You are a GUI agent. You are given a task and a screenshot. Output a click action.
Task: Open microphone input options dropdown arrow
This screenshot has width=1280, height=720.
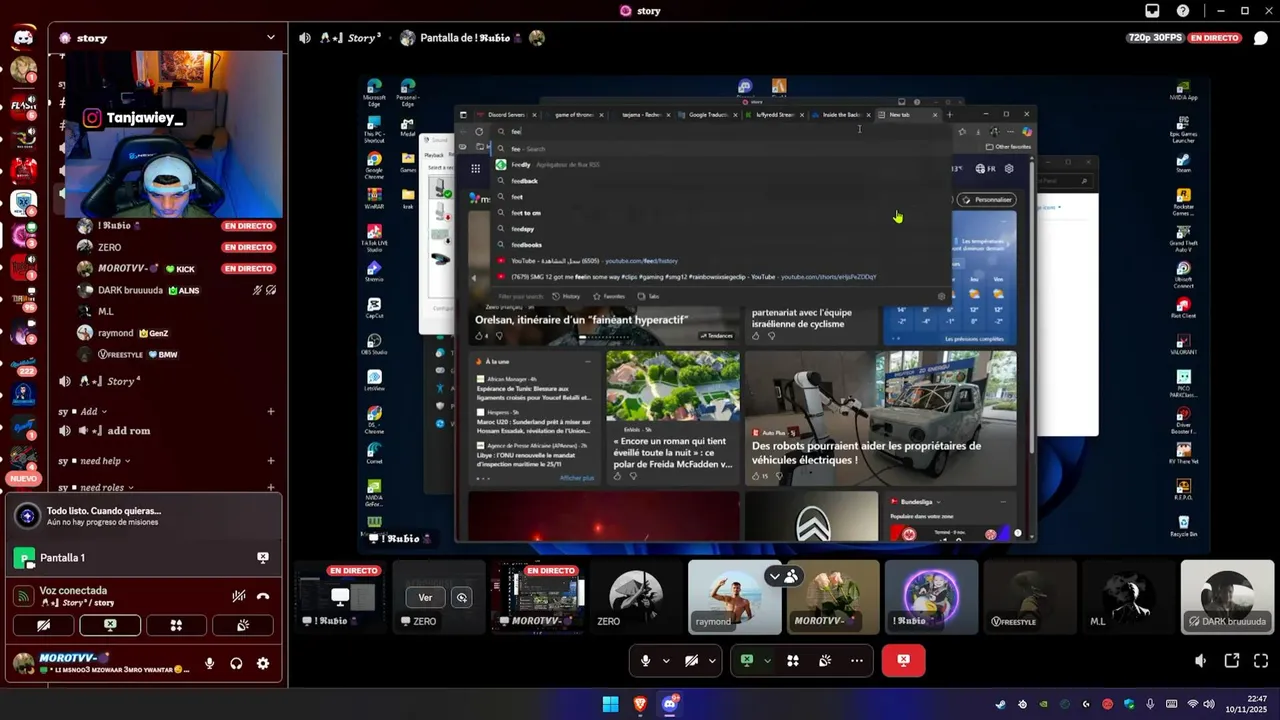666,661
